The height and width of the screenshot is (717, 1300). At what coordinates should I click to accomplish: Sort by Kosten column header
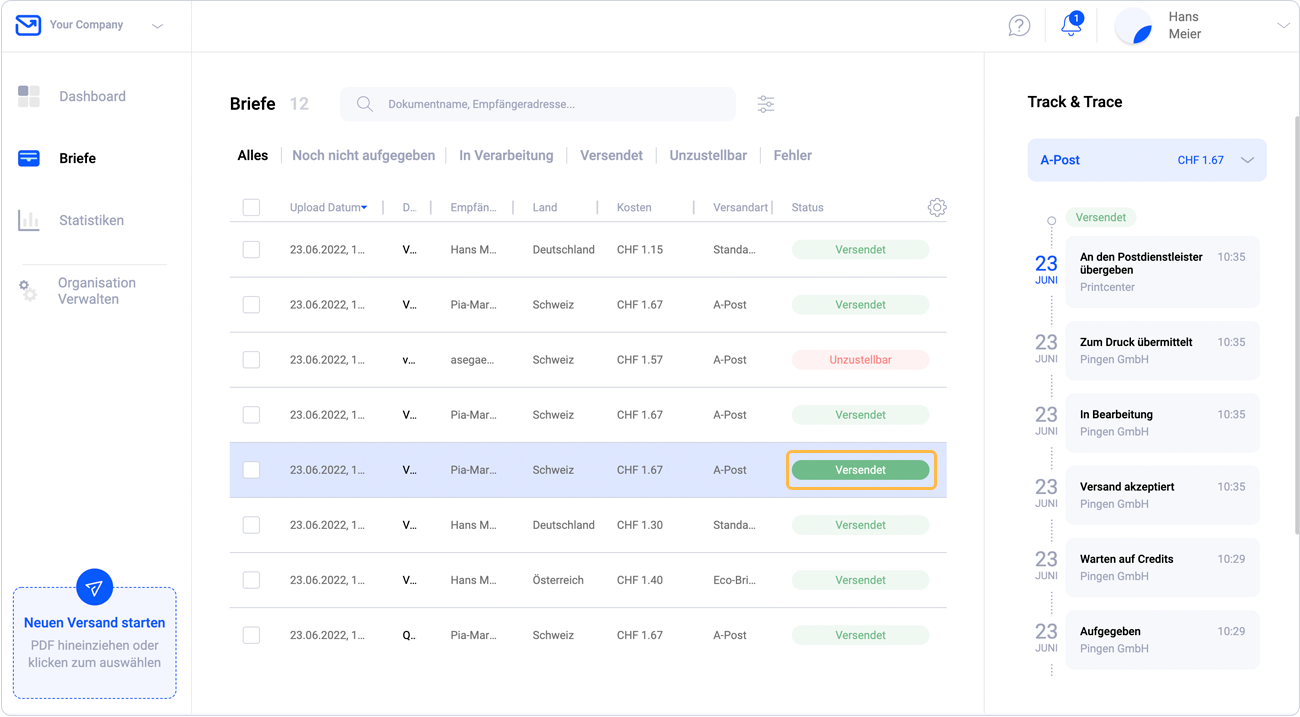click(x=634, y=207)
